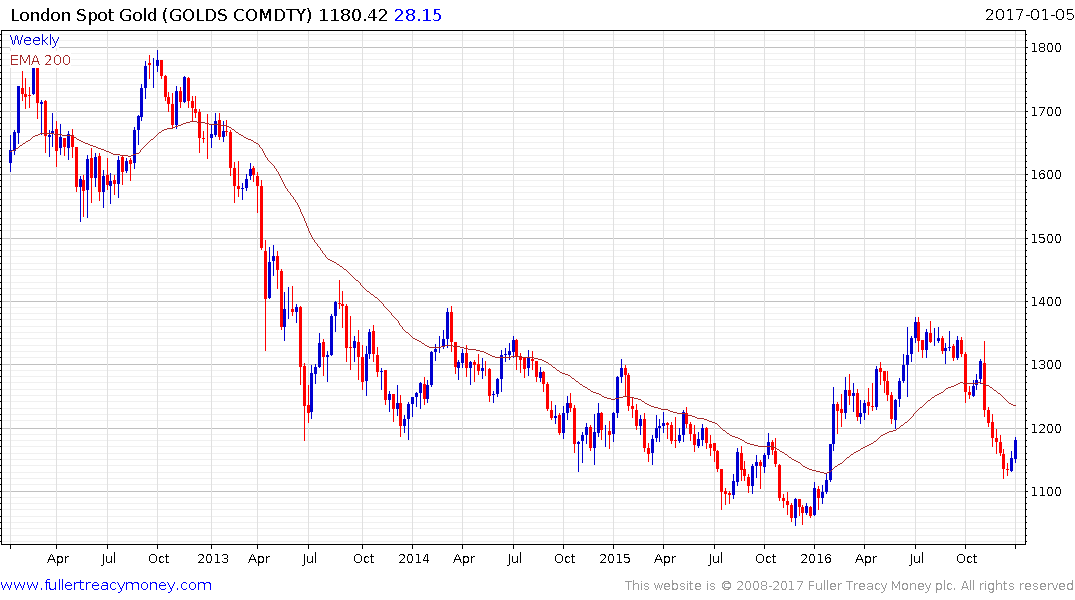The height and width of the screenshot is (600, 1075).
Task: Click the 1400 price axis label
Action: (1046, 302)
